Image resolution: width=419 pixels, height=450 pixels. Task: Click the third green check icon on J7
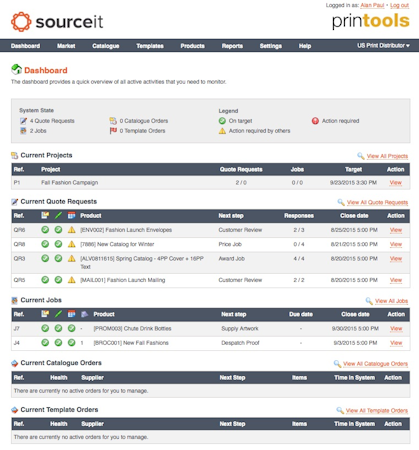pyautogui.click(x=72, y=328)
